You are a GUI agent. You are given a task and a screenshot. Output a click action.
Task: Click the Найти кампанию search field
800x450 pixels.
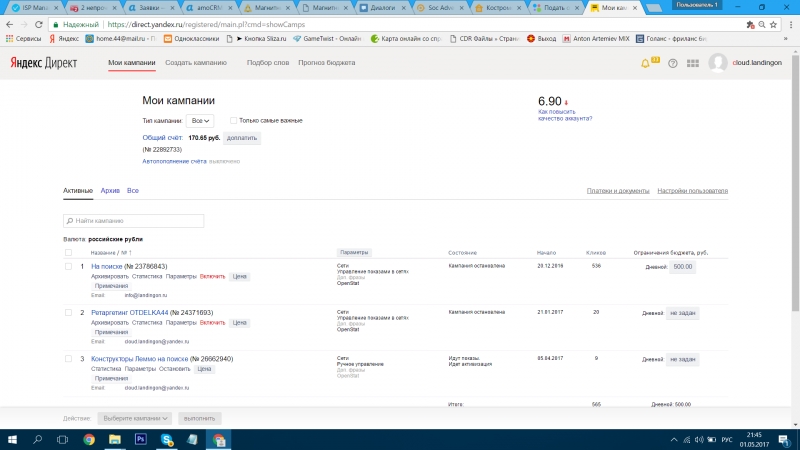click(x=134, y=221)
